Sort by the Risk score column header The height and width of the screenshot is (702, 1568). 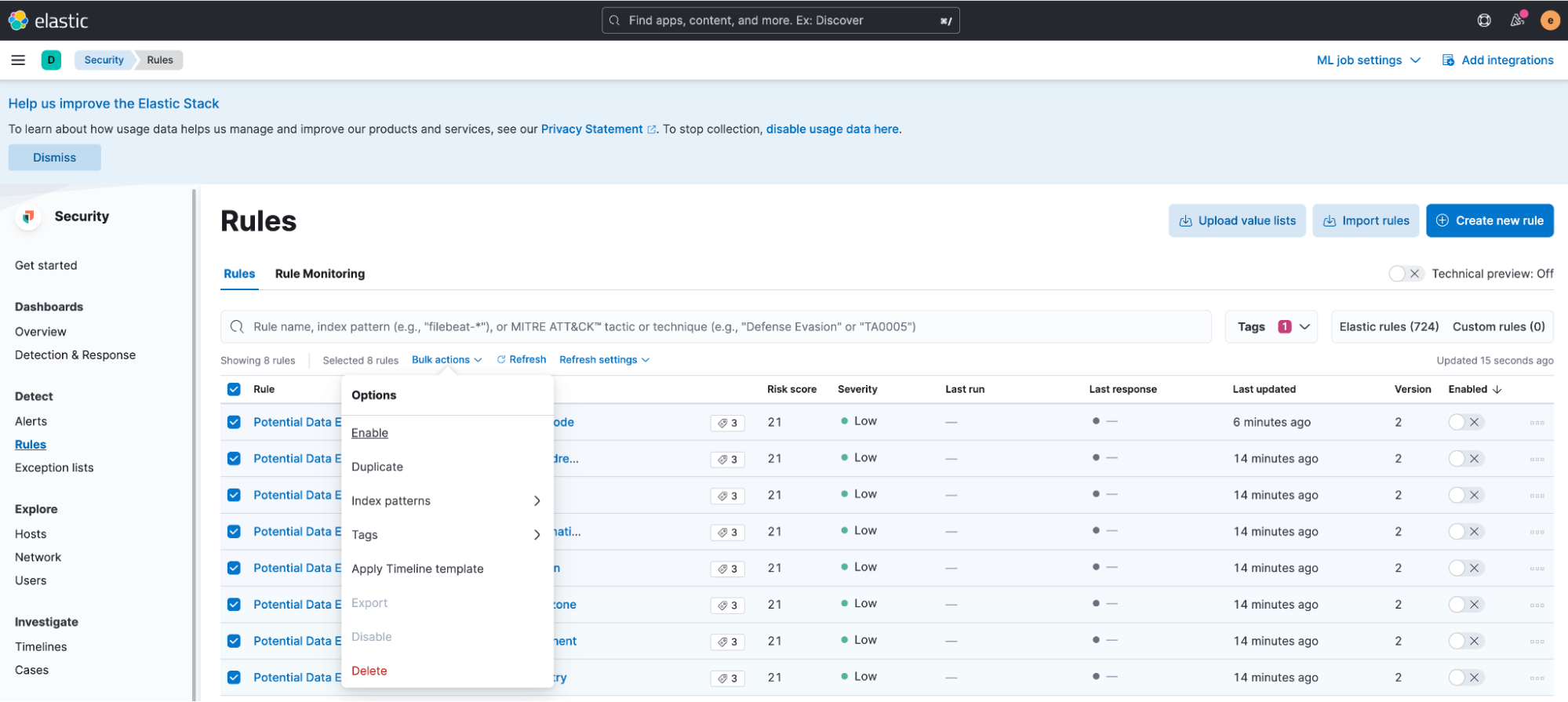tap(791, 389)
